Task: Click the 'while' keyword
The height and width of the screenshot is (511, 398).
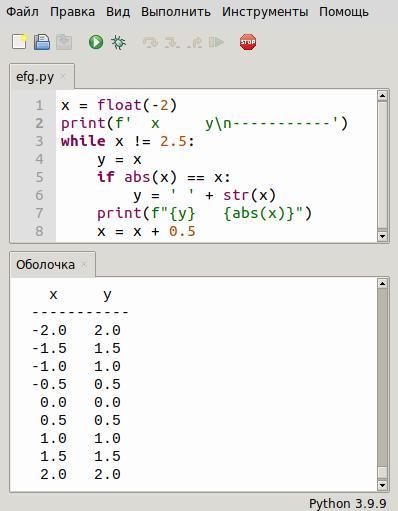Action: (83, 141)
